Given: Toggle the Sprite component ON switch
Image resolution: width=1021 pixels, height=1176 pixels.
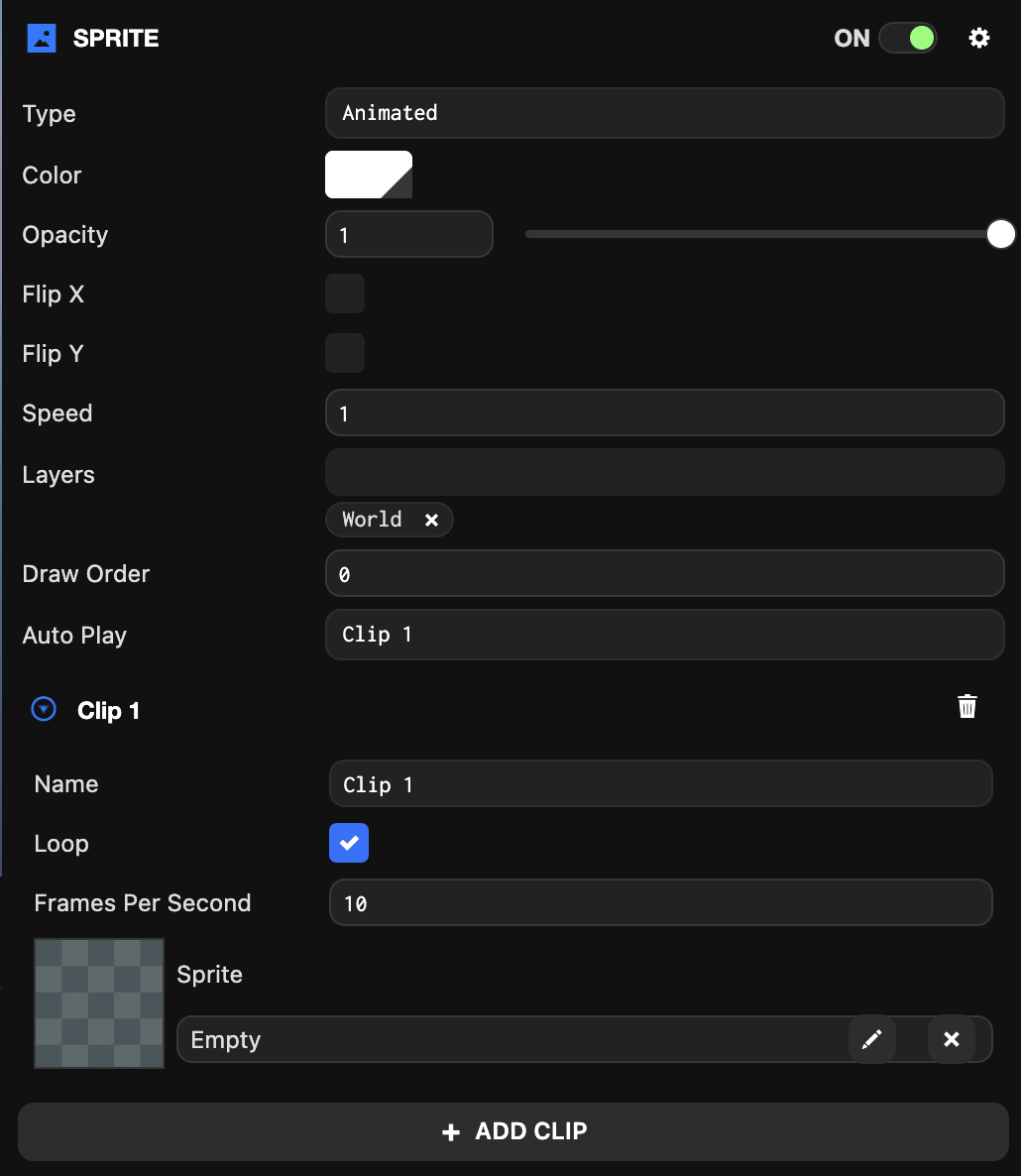Looking at the screenshot, I should (907, 39).
